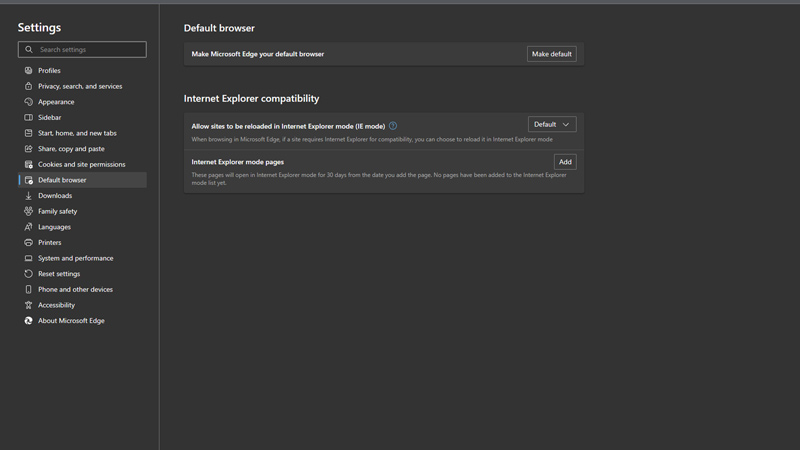800x450 pixels.
Task: Click the Printers icon
Action: (x=29, y=242)
